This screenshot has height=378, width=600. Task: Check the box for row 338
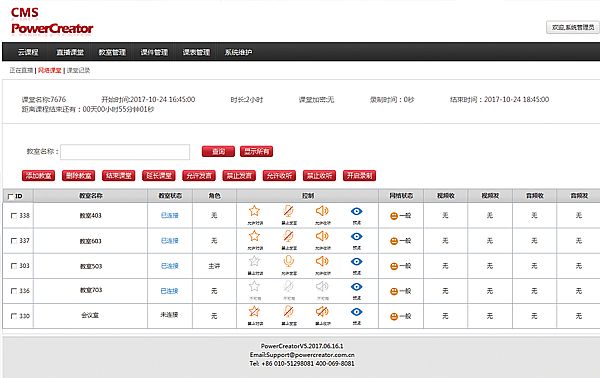coord(14,216)
